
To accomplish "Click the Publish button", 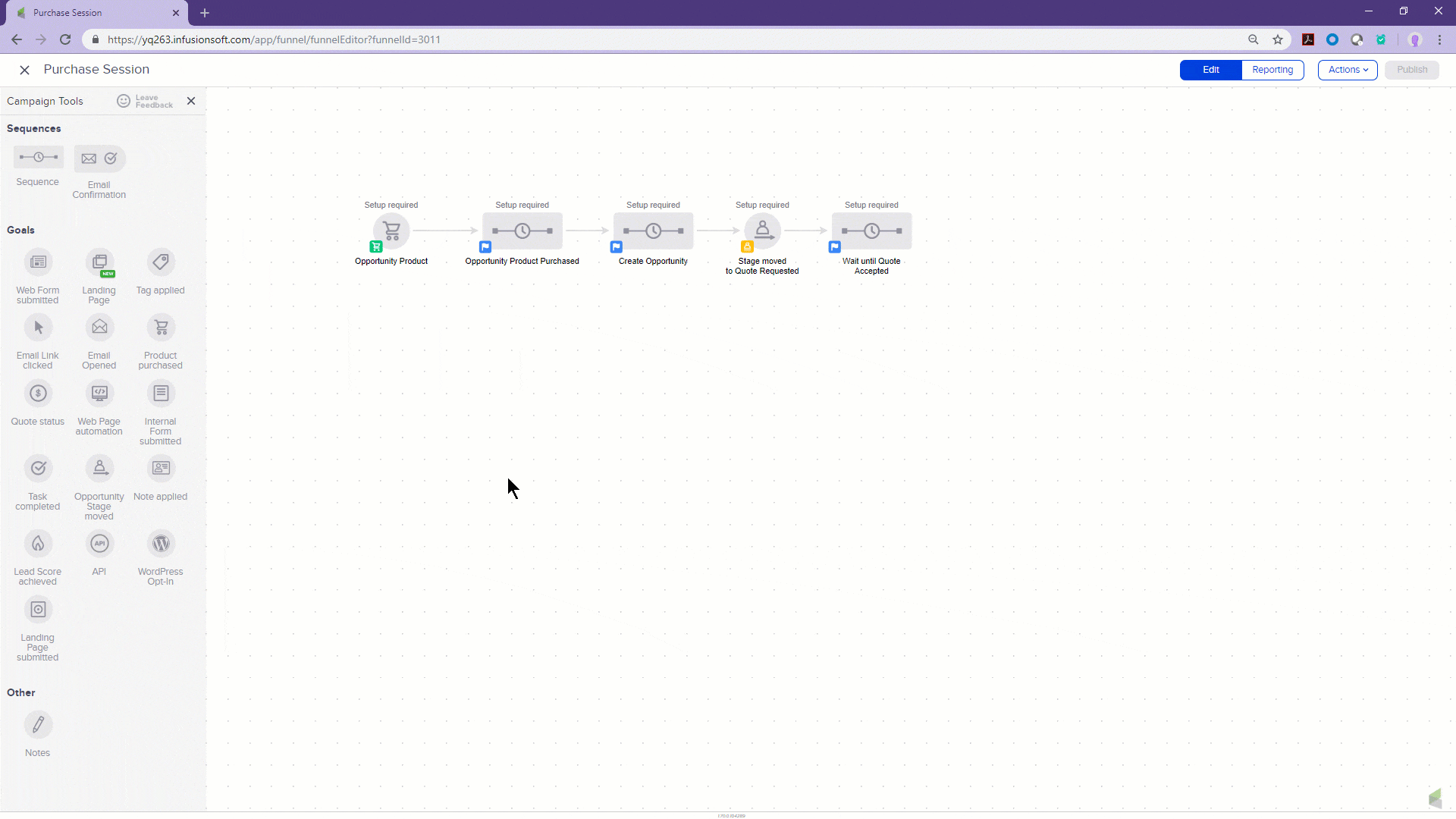I will [x=1411, y=70].
